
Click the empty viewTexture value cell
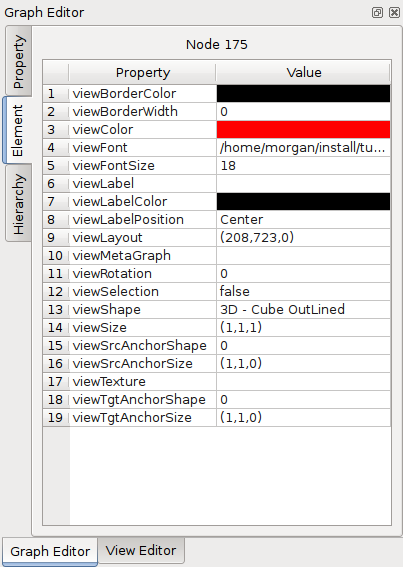tap(304, 381)
